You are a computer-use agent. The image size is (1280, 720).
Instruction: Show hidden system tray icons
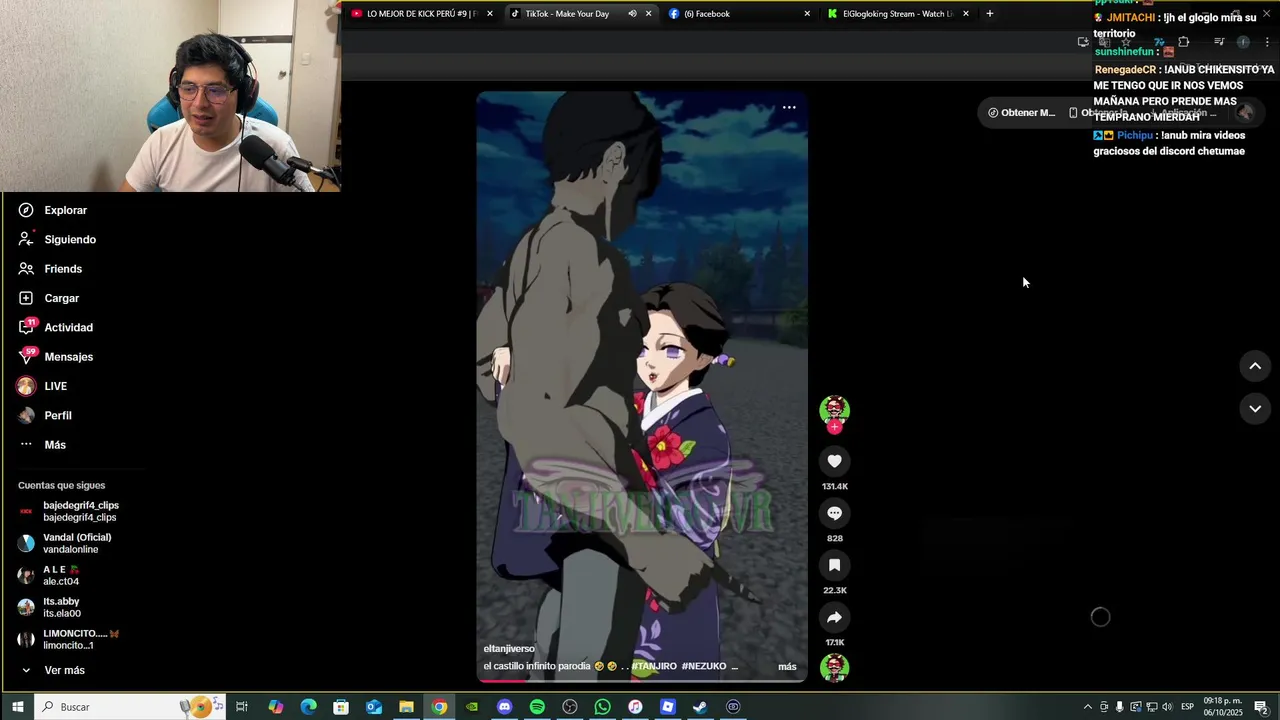[1088, 707]
